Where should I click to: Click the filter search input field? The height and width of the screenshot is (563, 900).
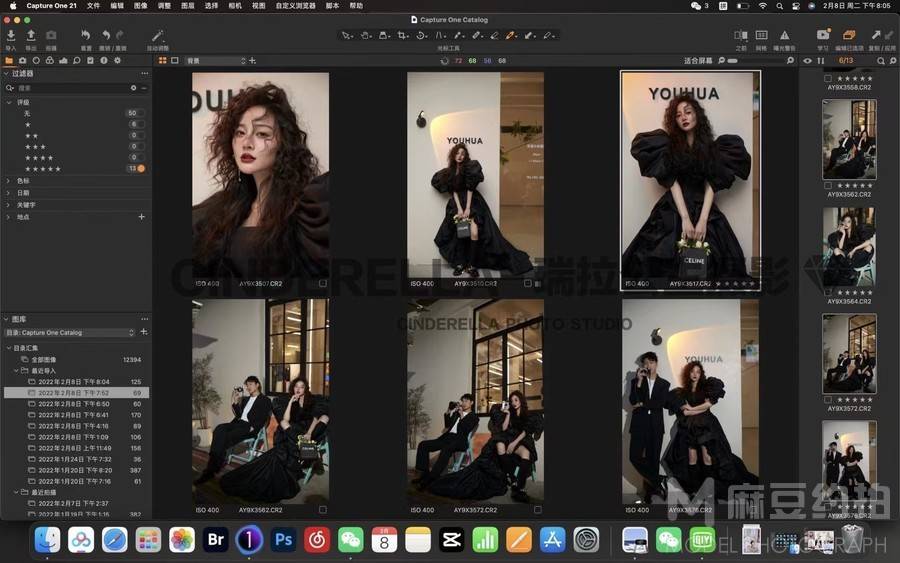[73, 88]
